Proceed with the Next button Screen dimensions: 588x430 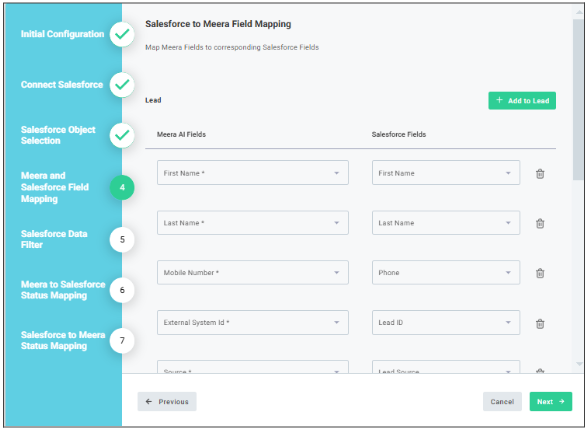(x=550, y=402)
